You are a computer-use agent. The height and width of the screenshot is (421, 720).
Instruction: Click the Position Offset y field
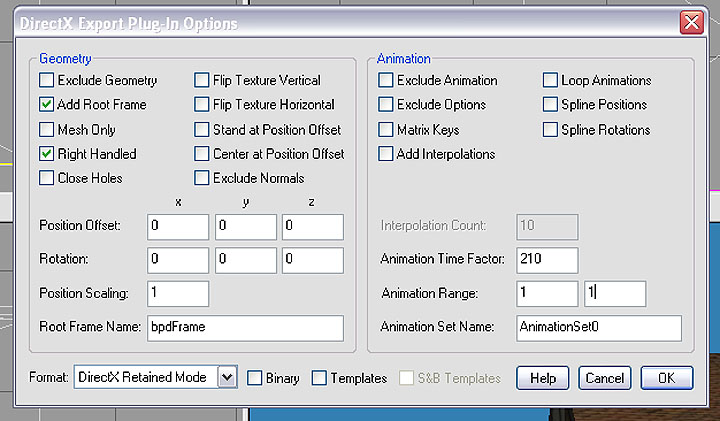point(246,227)
